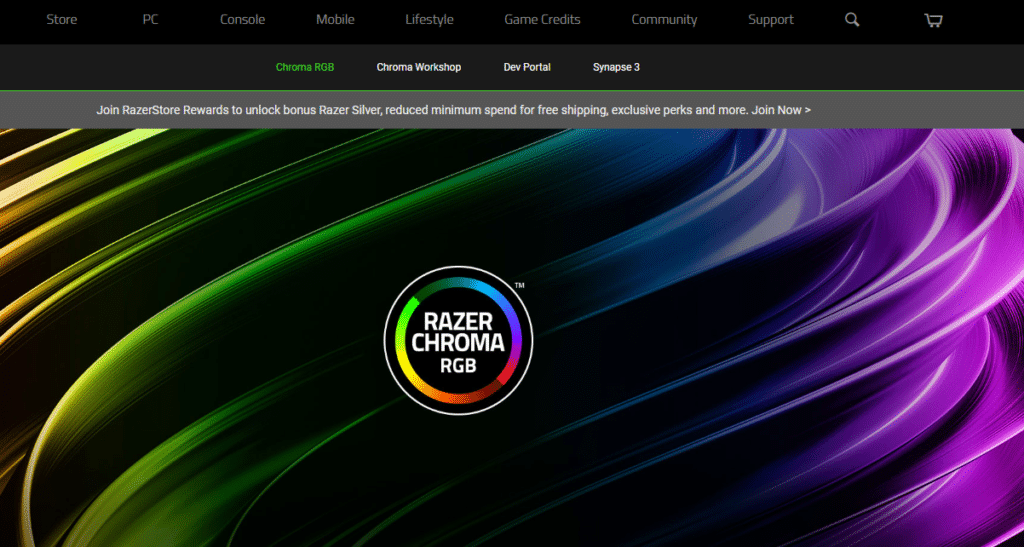1024x547 pixels.
Task: Switch to the Dev Portal tab
Action: (527, 67)
